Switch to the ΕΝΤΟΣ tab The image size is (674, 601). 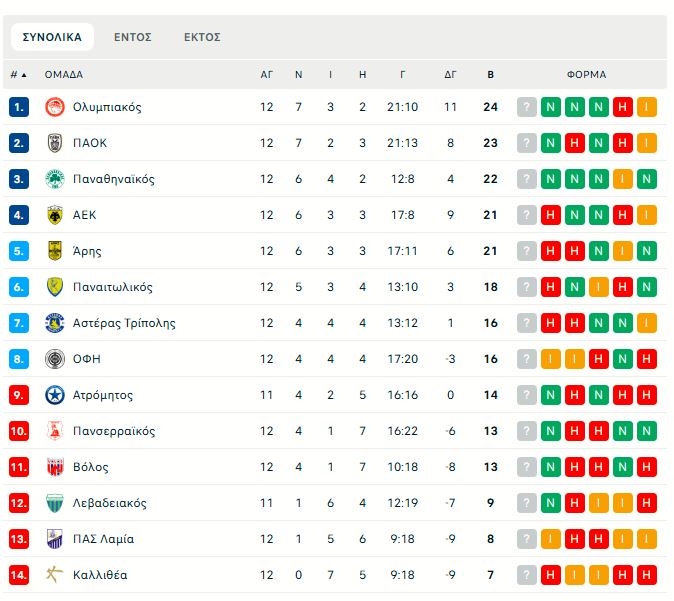pos(132,37)
